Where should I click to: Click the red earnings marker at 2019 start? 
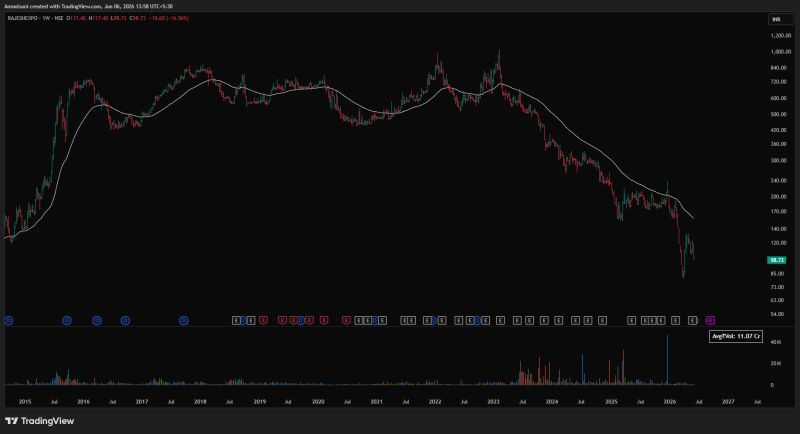click(x=263, y=320)
